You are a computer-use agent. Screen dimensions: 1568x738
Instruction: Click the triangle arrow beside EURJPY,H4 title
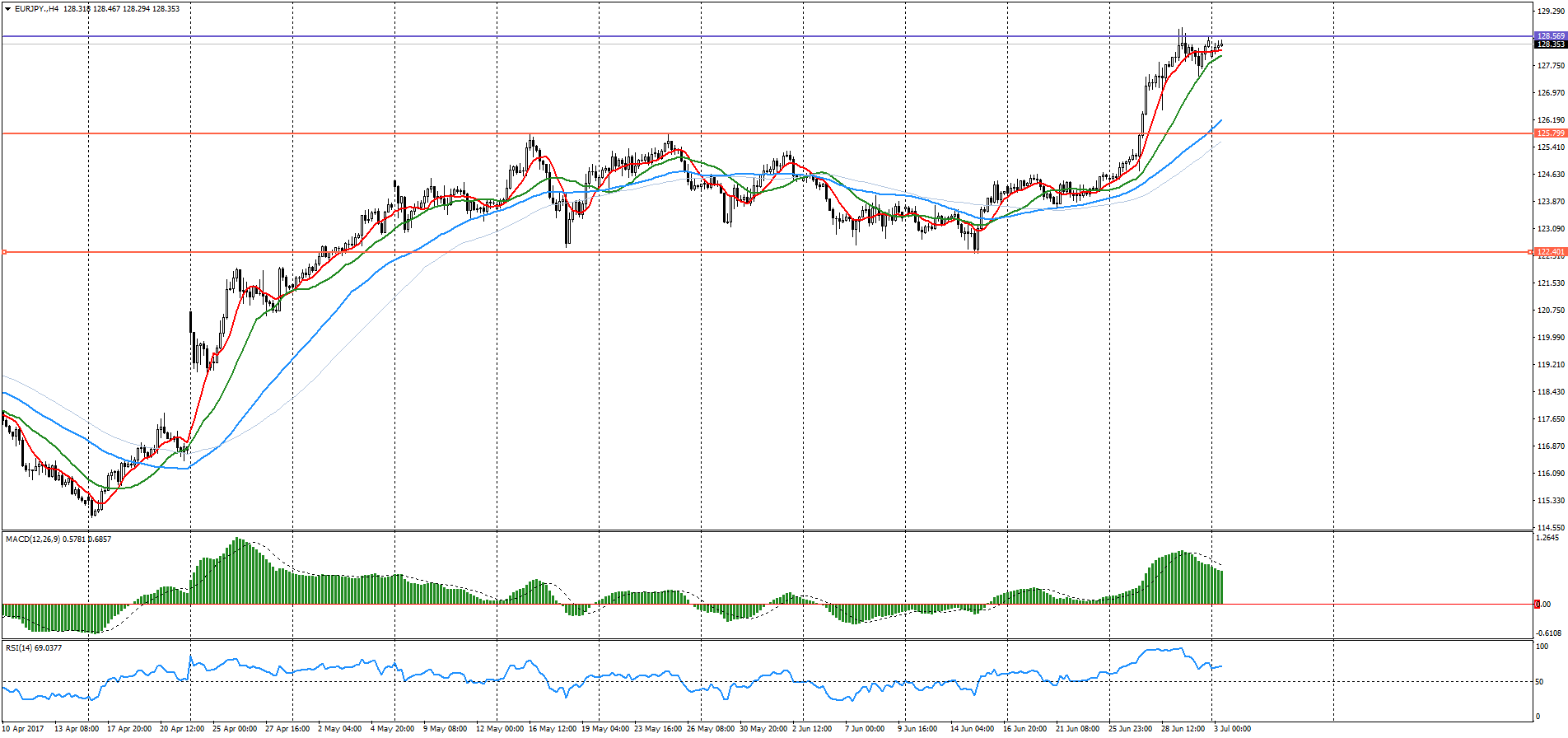7,9
